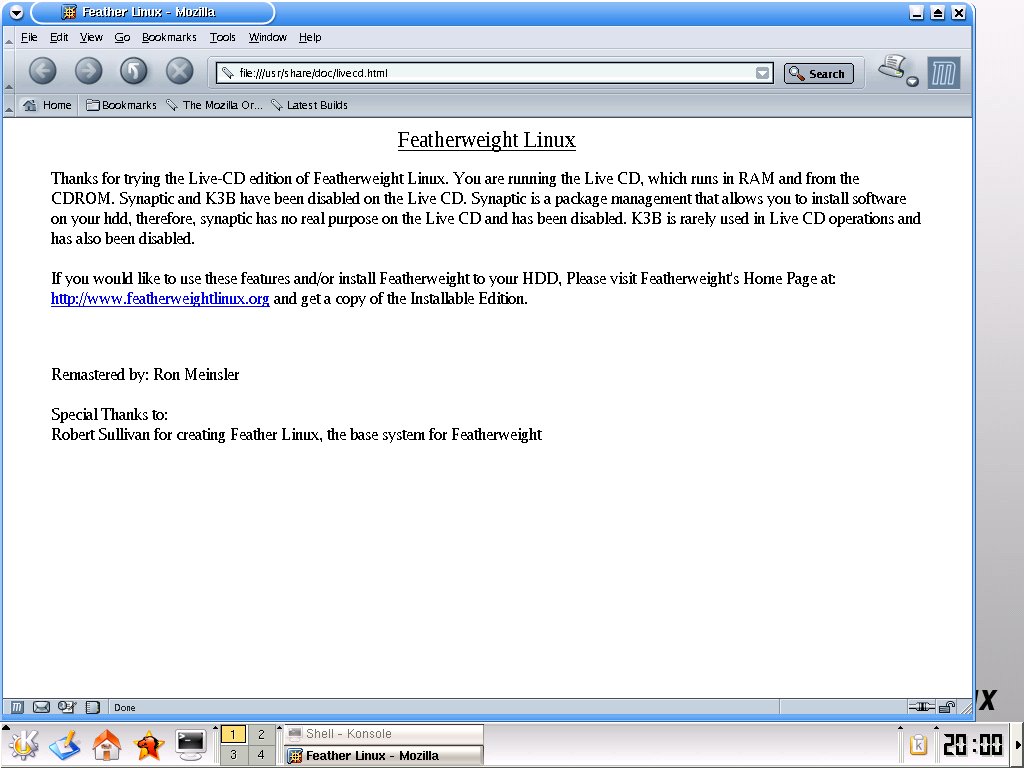The width and height of the screenshot is (1024, 768).
Task: Open the Help menu
Action: tap(310, 37)
